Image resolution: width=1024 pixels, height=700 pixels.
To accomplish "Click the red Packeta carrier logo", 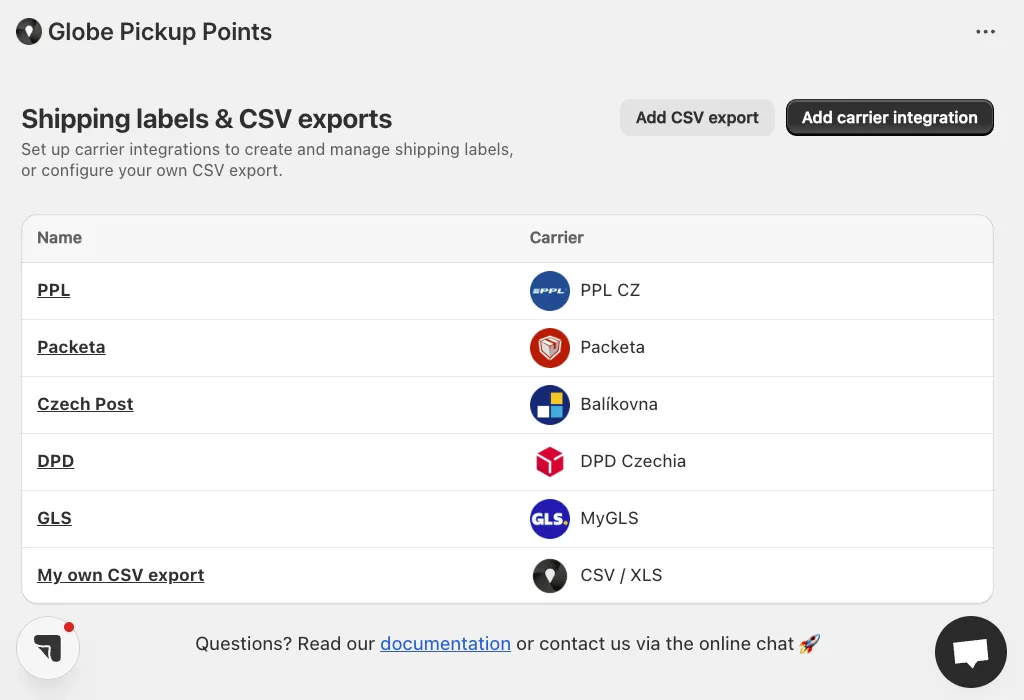I will coord(549,347).
